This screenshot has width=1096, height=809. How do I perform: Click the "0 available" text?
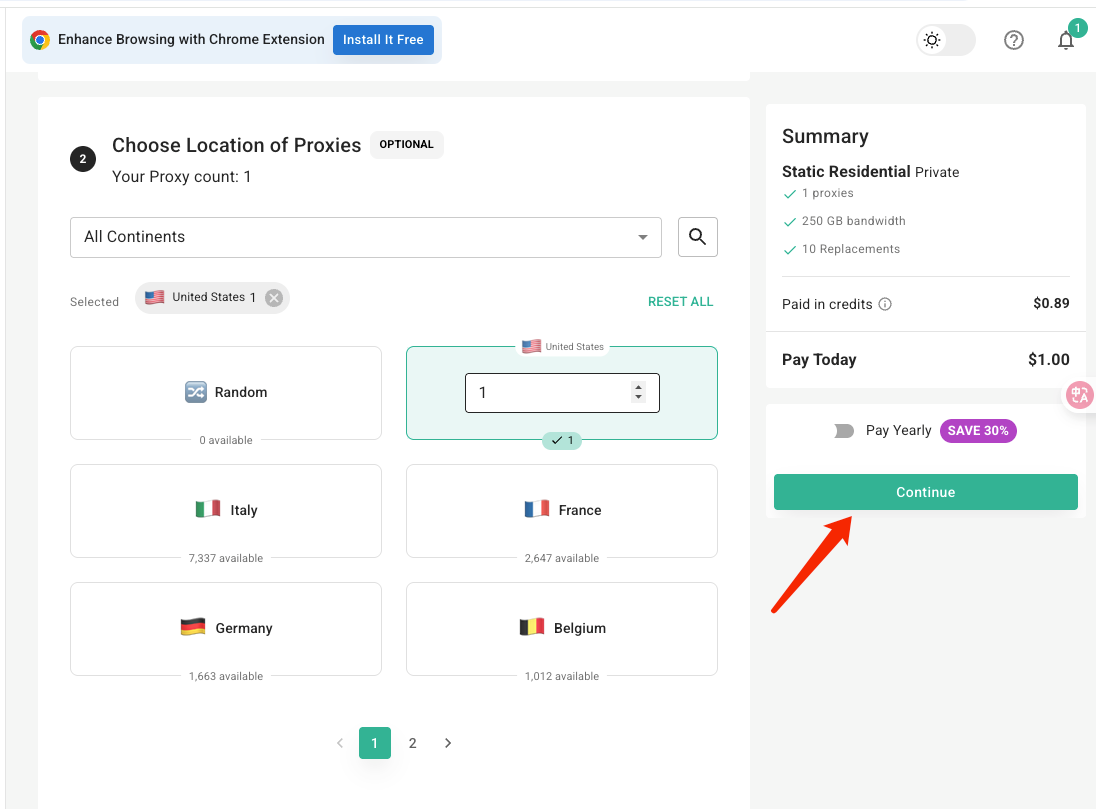tap(226, 440)
